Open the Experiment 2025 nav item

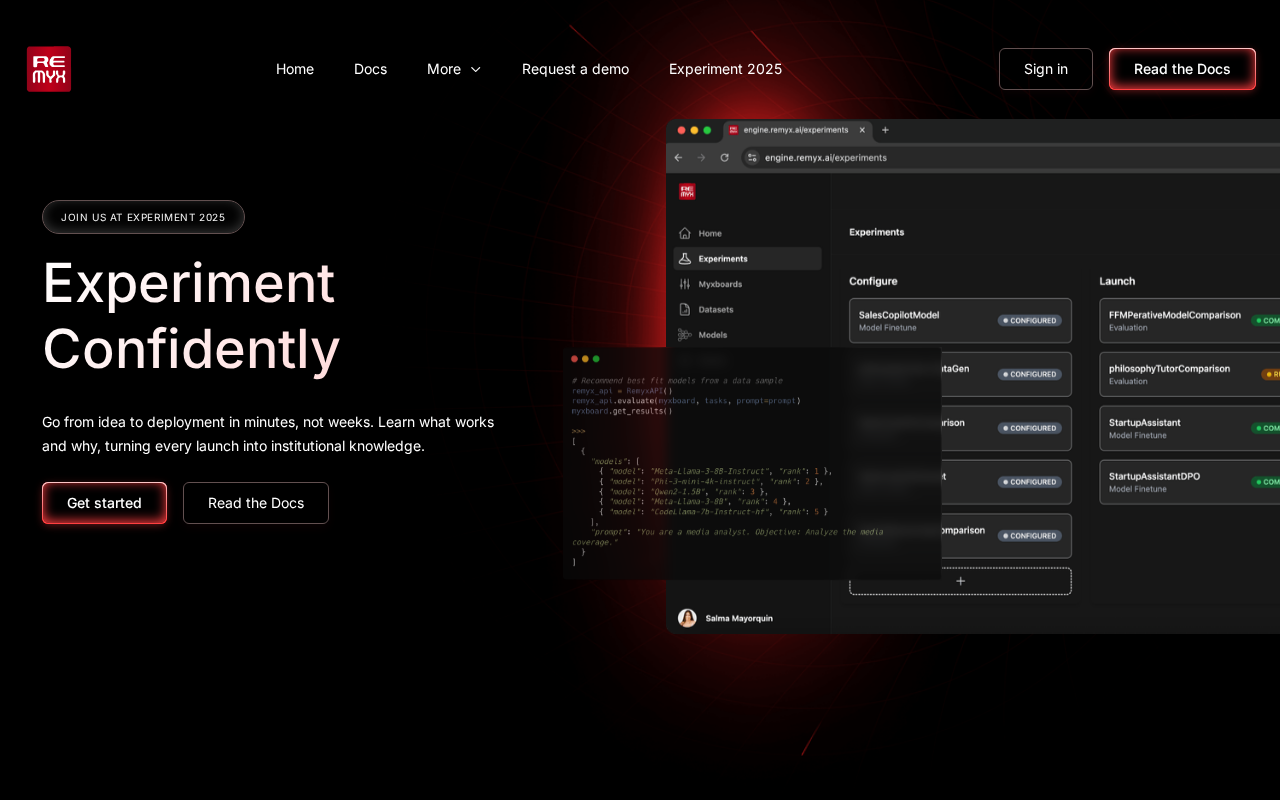725,69
